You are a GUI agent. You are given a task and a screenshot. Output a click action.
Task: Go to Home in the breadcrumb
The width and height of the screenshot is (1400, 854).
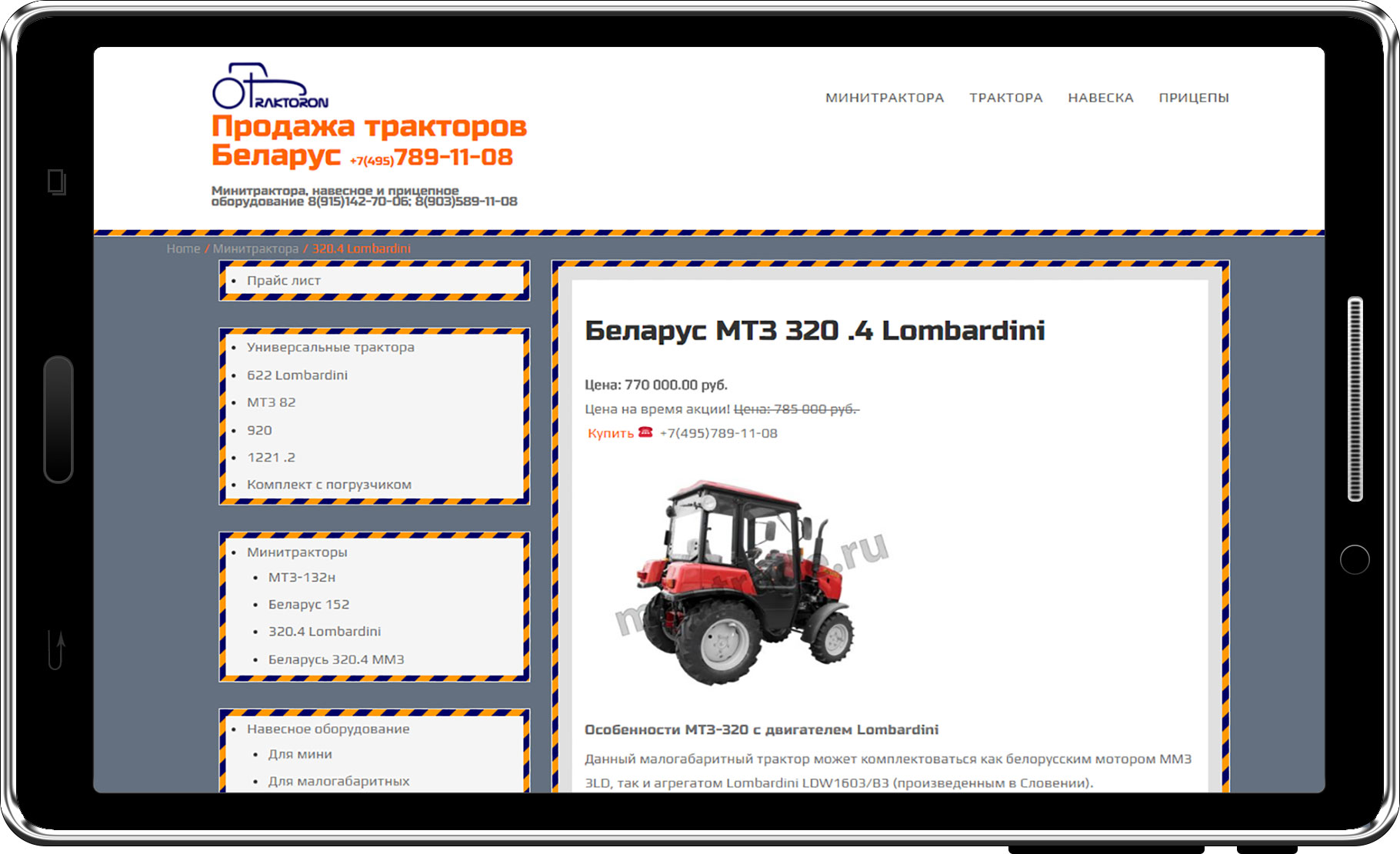183,249
